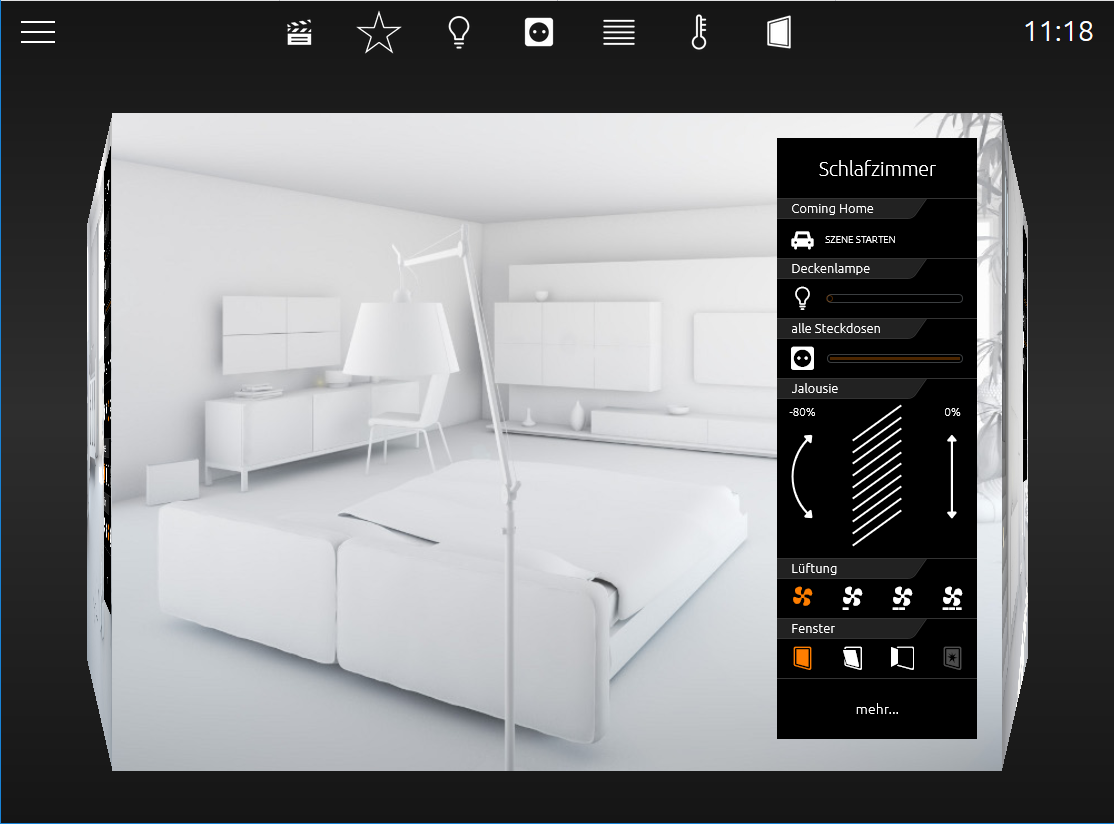The image size is (1114, 824).
Task: Adjust Jalousie height with vertical arrow
Action: pos(952,477)
